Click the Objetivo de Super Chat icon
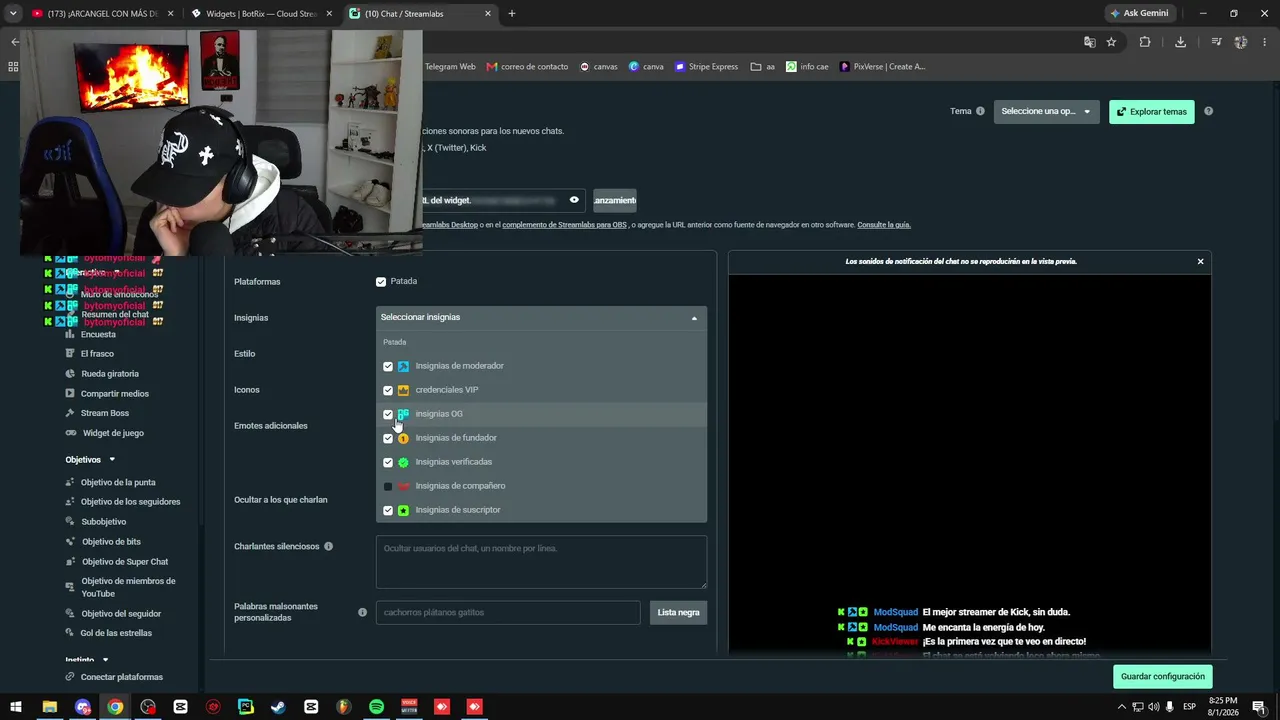 tap(70, 562)
